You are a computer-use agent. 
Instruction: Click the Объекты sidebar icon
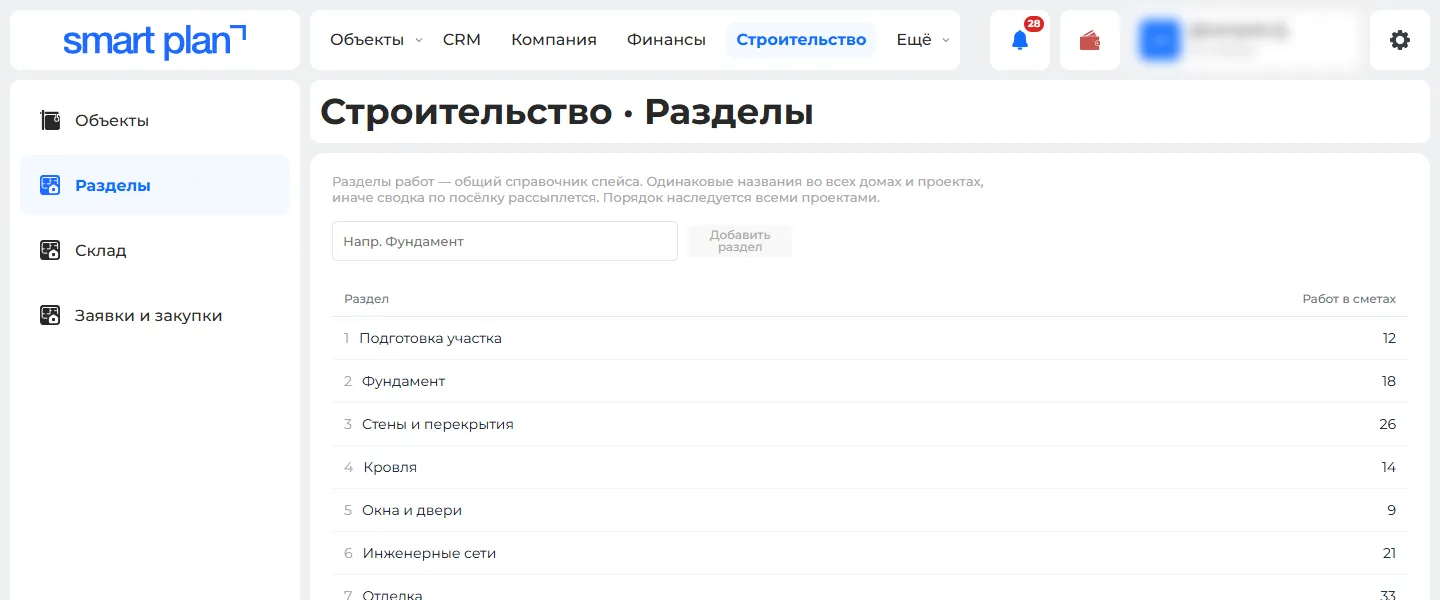pyautogui.click(x=50, y=121)
